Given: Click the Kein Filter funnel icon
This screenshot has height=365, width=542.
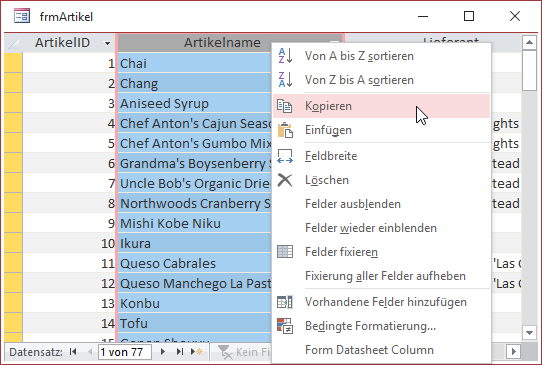Looking at the screenshot, I should point(225,352).
